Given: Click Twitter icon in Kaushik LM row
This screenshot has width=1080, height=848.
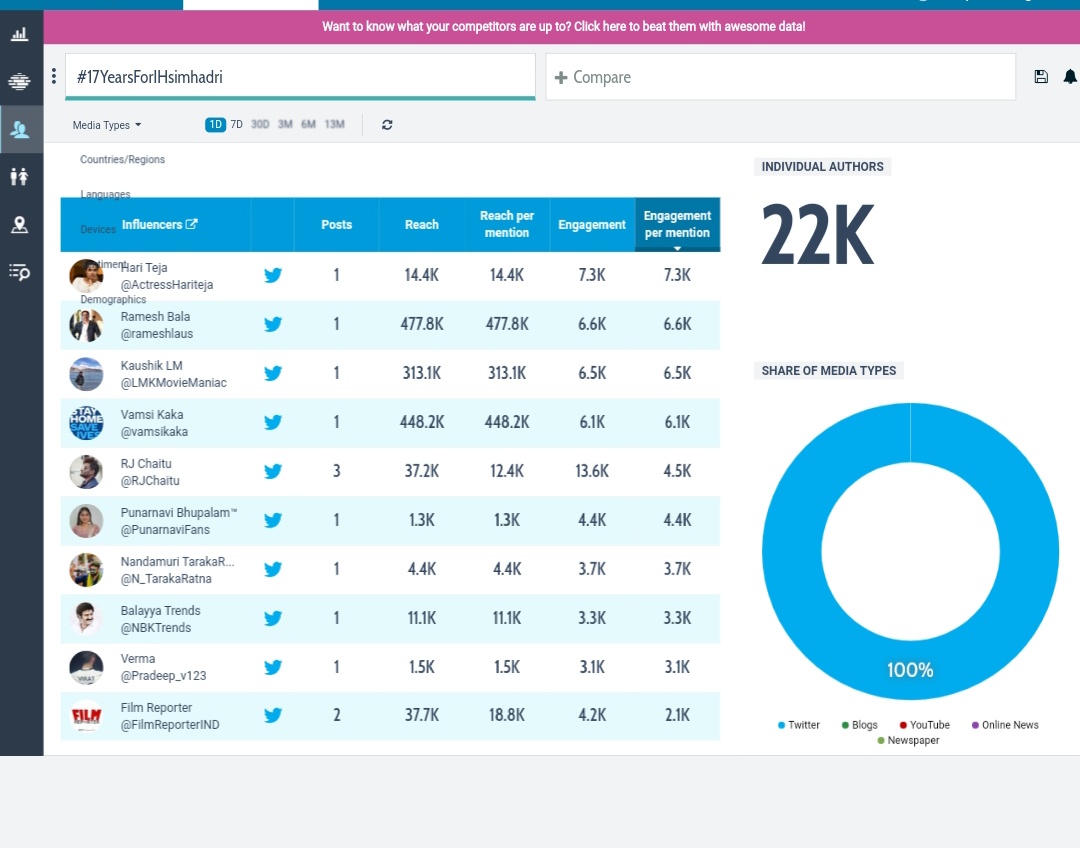Looking at the screenshot, I should click(273, 373).
